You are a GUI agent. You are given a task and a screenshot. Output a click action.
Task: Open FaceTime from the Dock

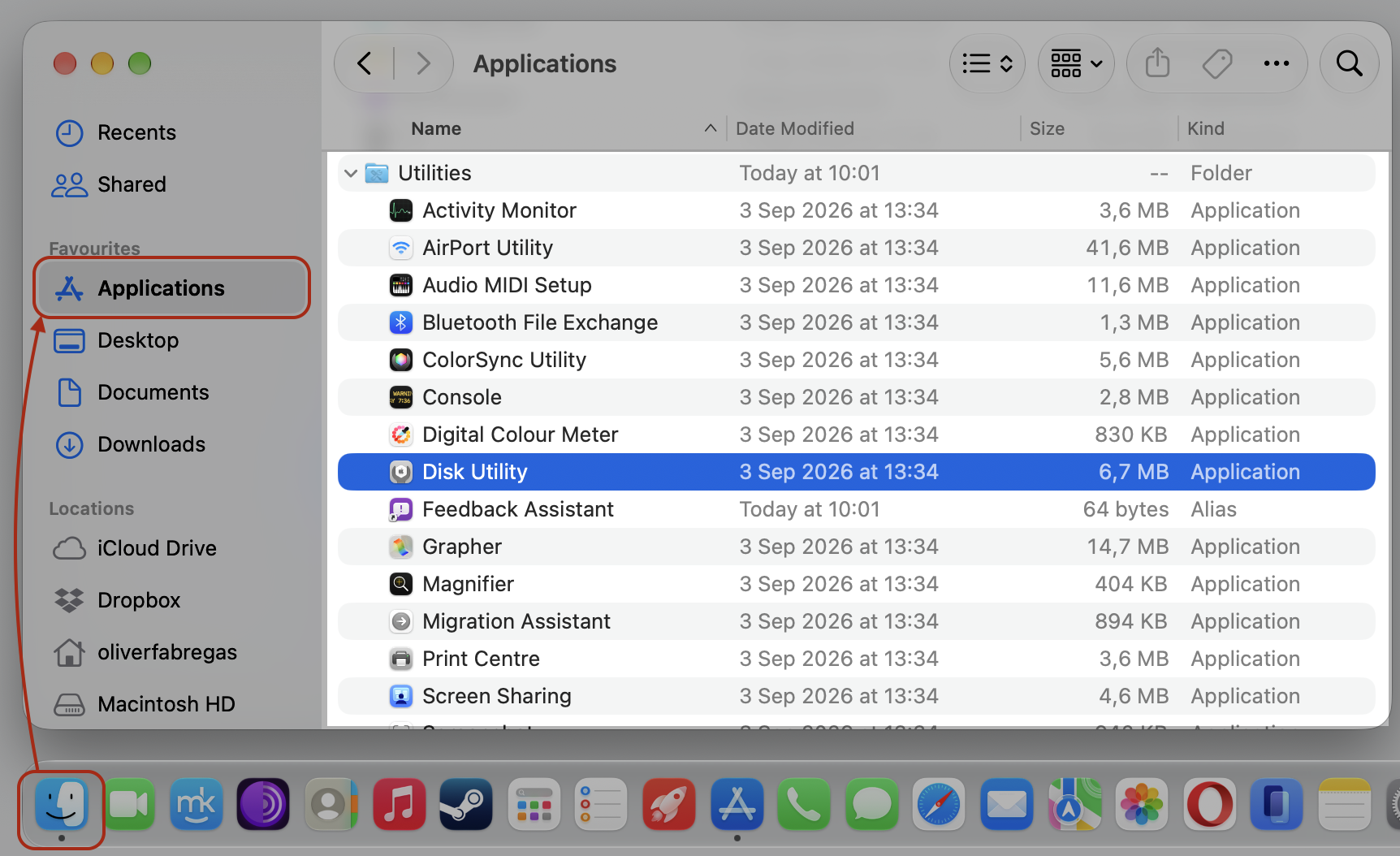pos(129,804)
